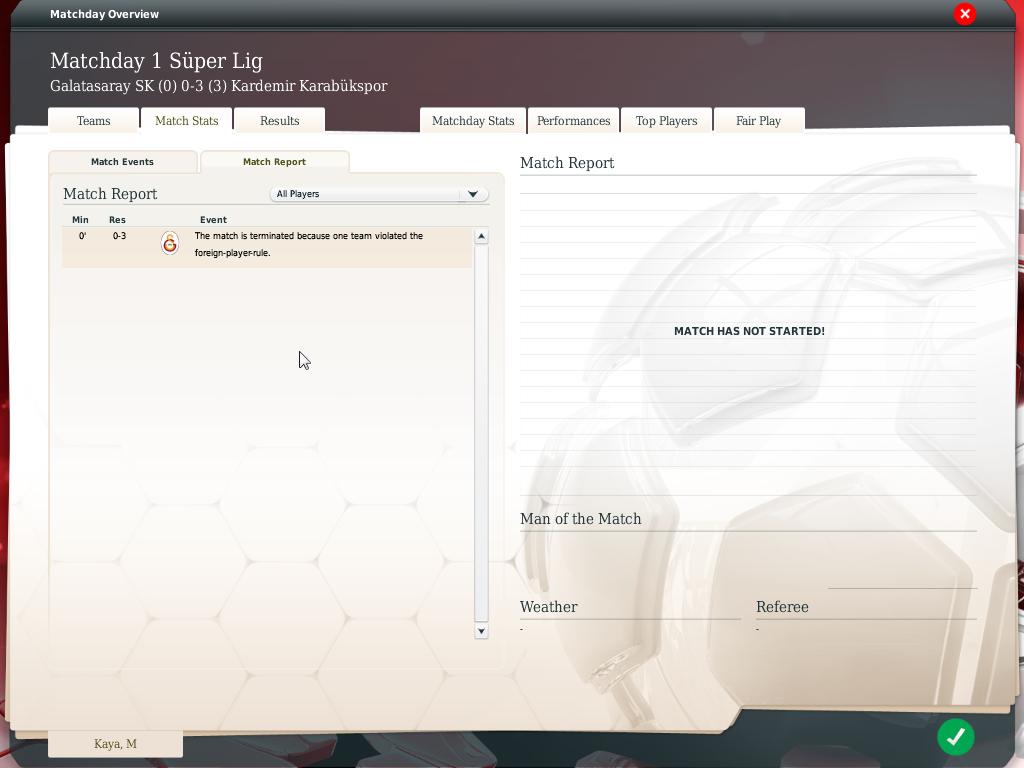Click the Min column header
Image resolution: width=1024 pixels, height=768 pixels.
click(80, 220)
